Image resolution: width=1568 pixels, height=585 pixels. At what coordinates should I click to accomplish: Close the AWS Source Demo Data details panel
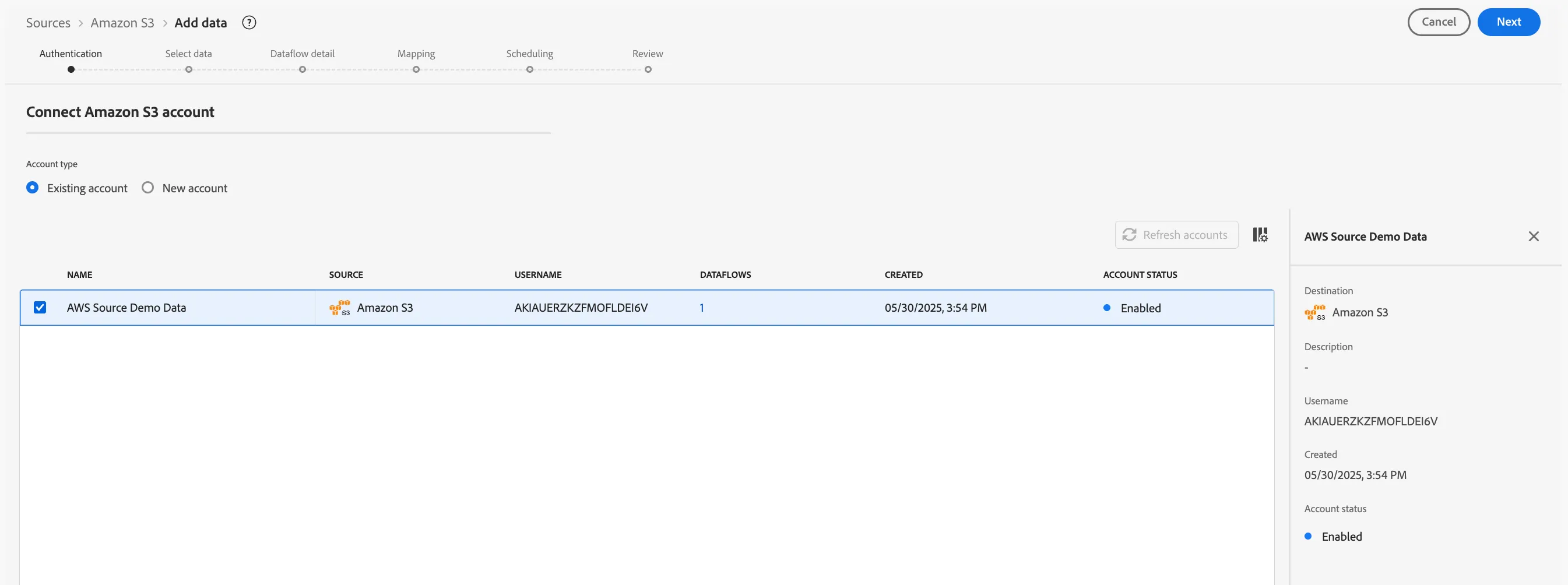coord(1533,236)
